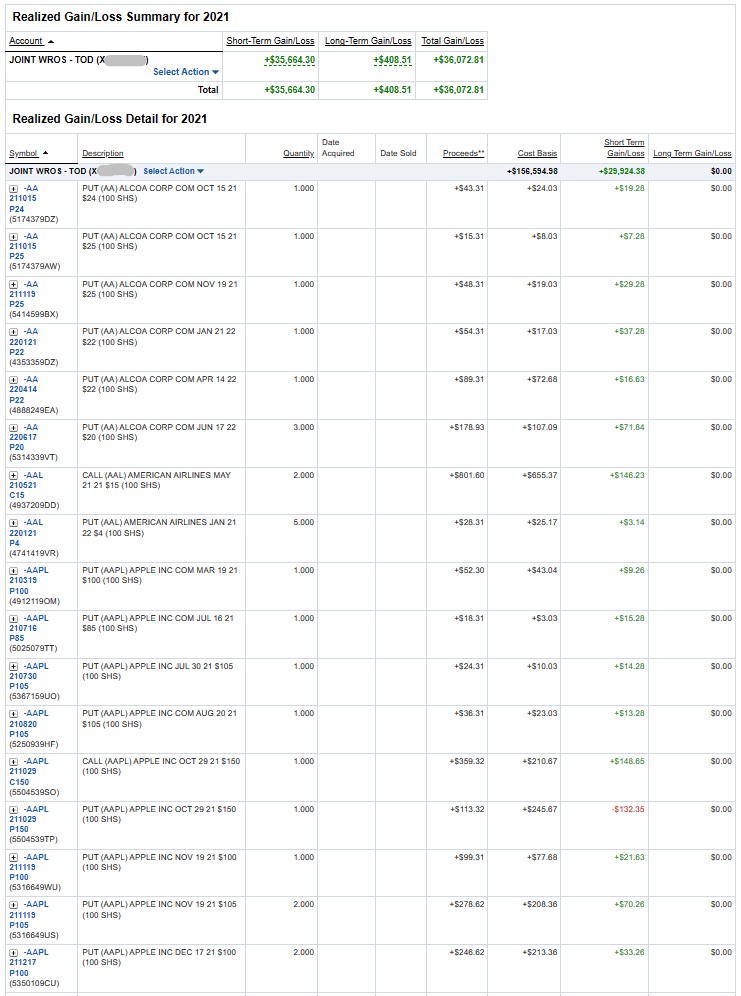Select total gain +$36,072.81 in Total row
Viewport: 741px width, 996px height.
(458, 90)
